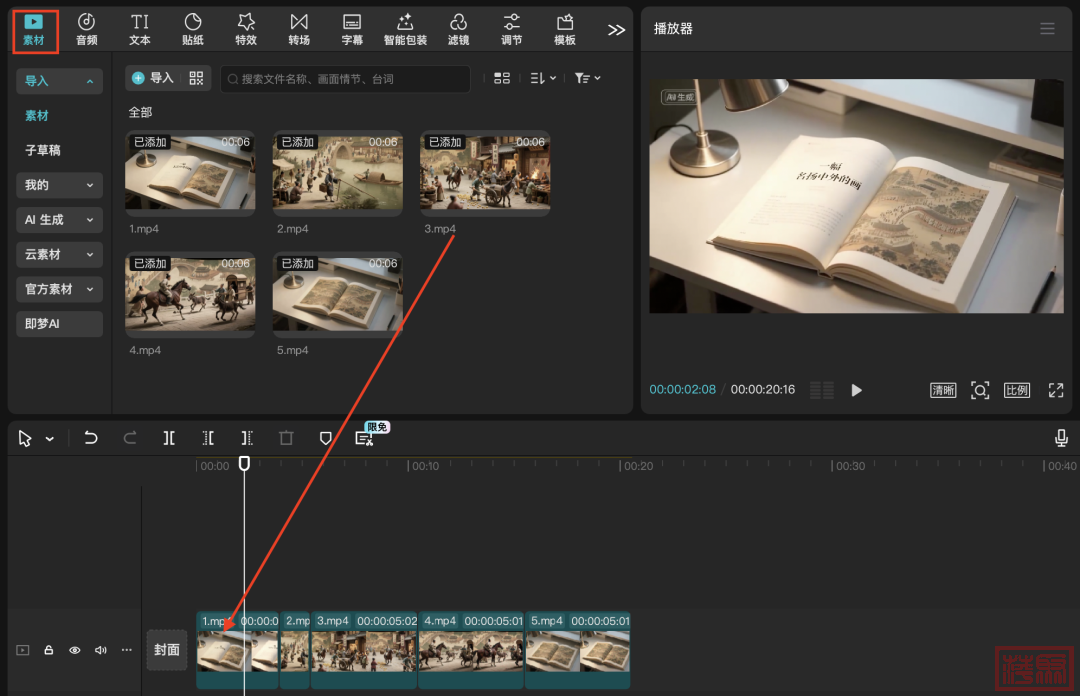Click the 导入 import button with plus
The image size is (1080, 696).
[x=153, y=78]
